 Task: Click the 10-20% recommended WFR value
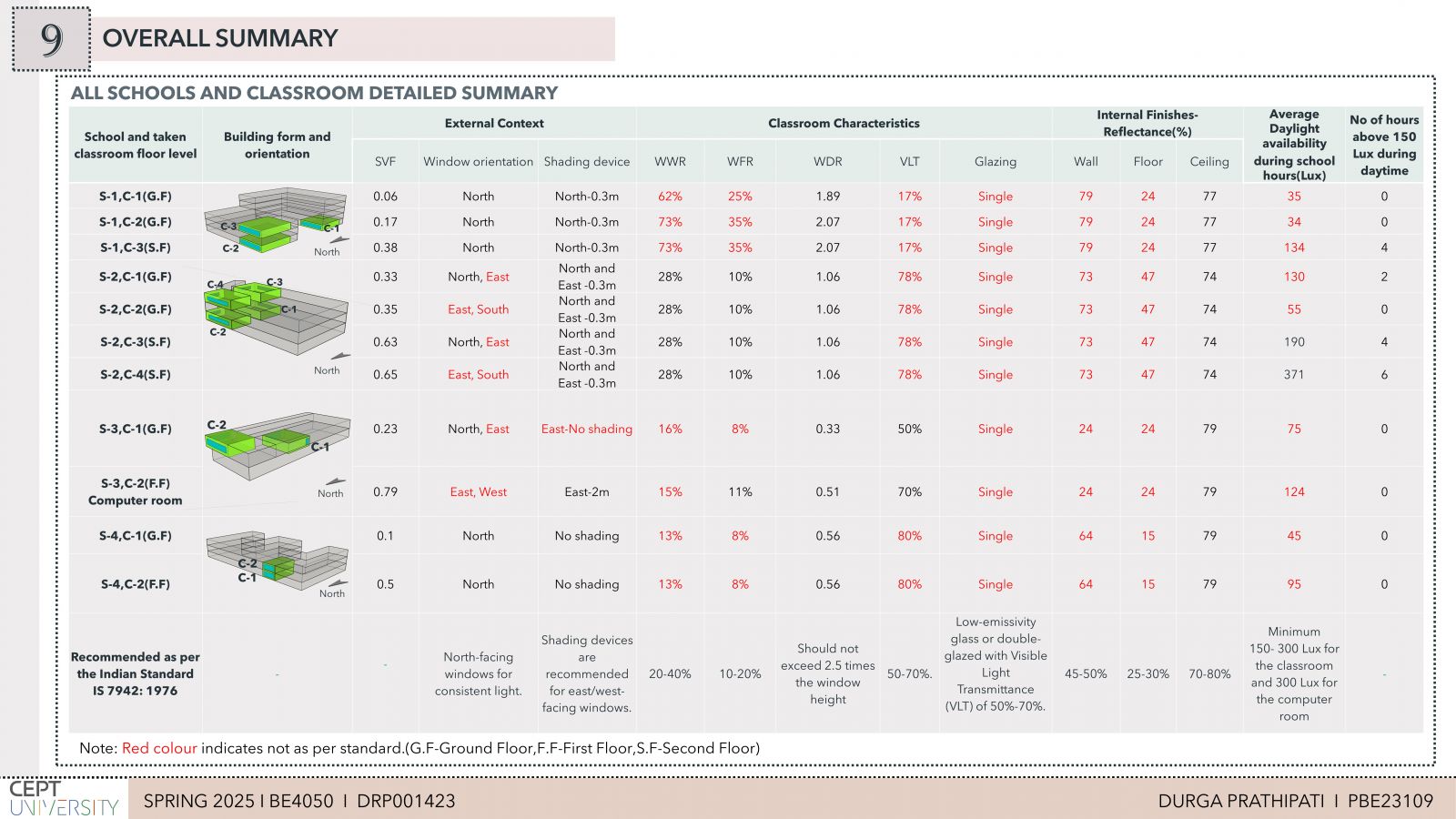pos(740,673)
